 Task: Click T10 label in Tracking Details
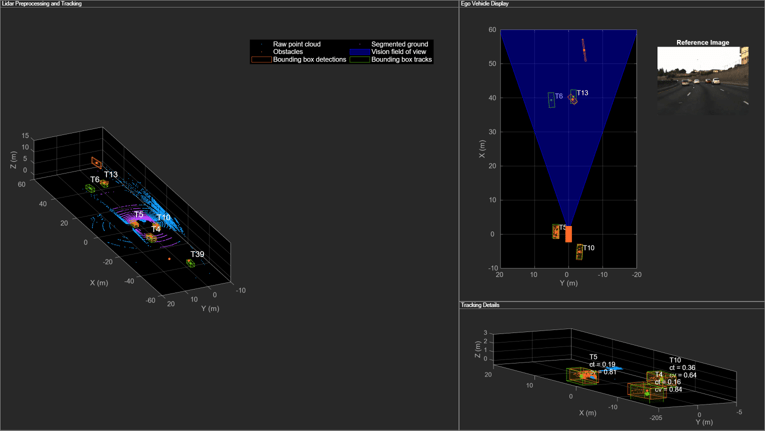[x=675, y=360]
